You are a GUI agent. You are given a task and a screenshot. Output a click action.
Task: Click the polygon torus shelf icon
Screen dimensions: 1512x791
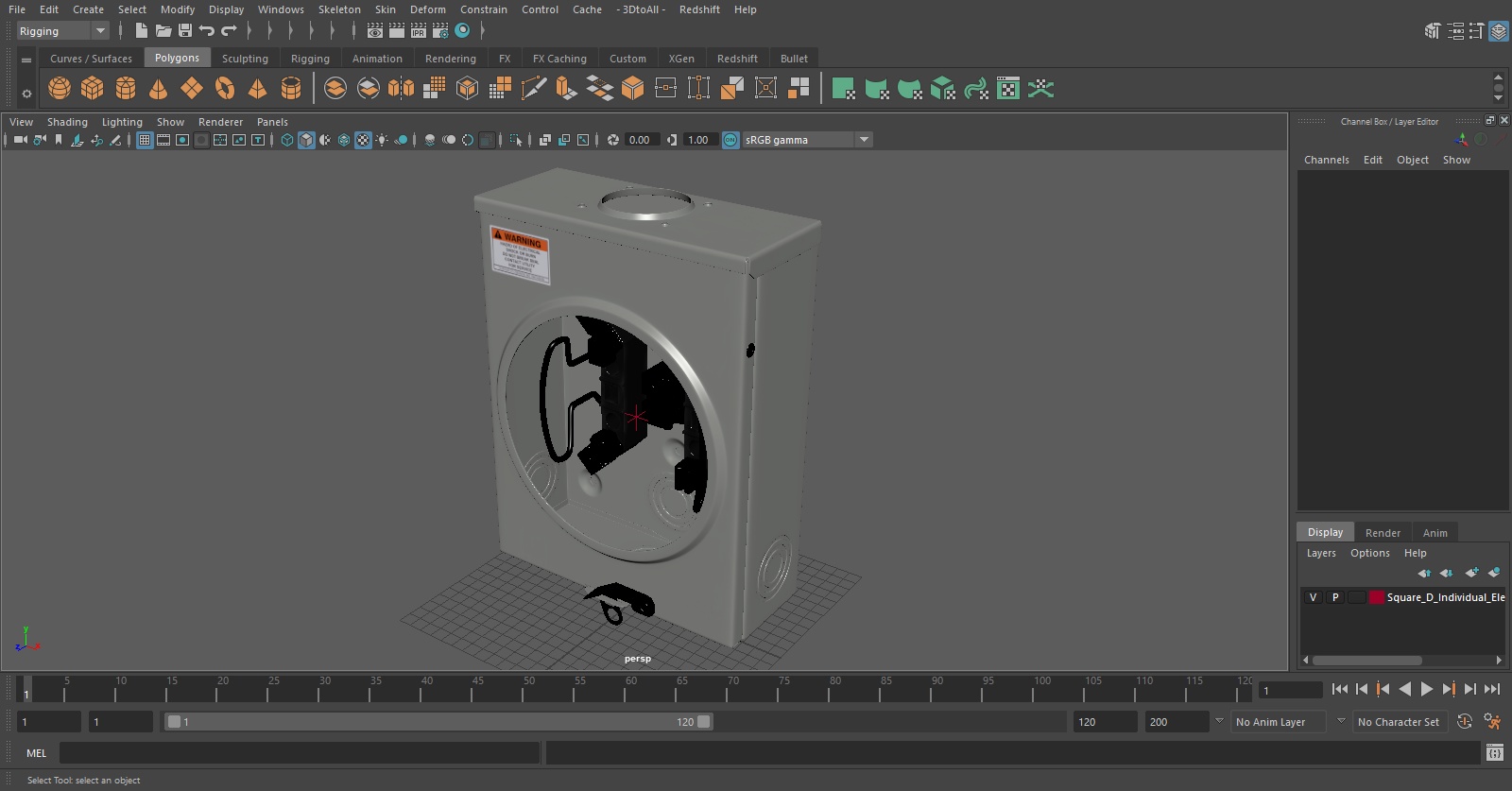tap(225, 89)
